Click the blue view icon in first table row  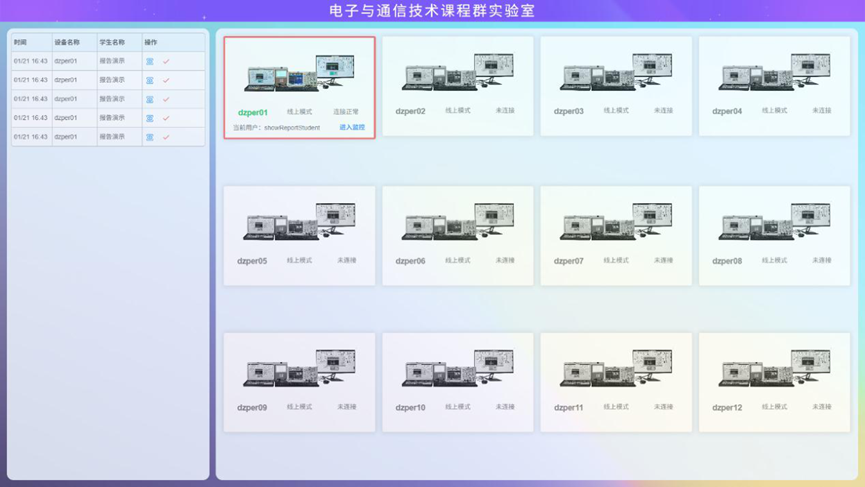pyautogui.click(x=150, y=61)
